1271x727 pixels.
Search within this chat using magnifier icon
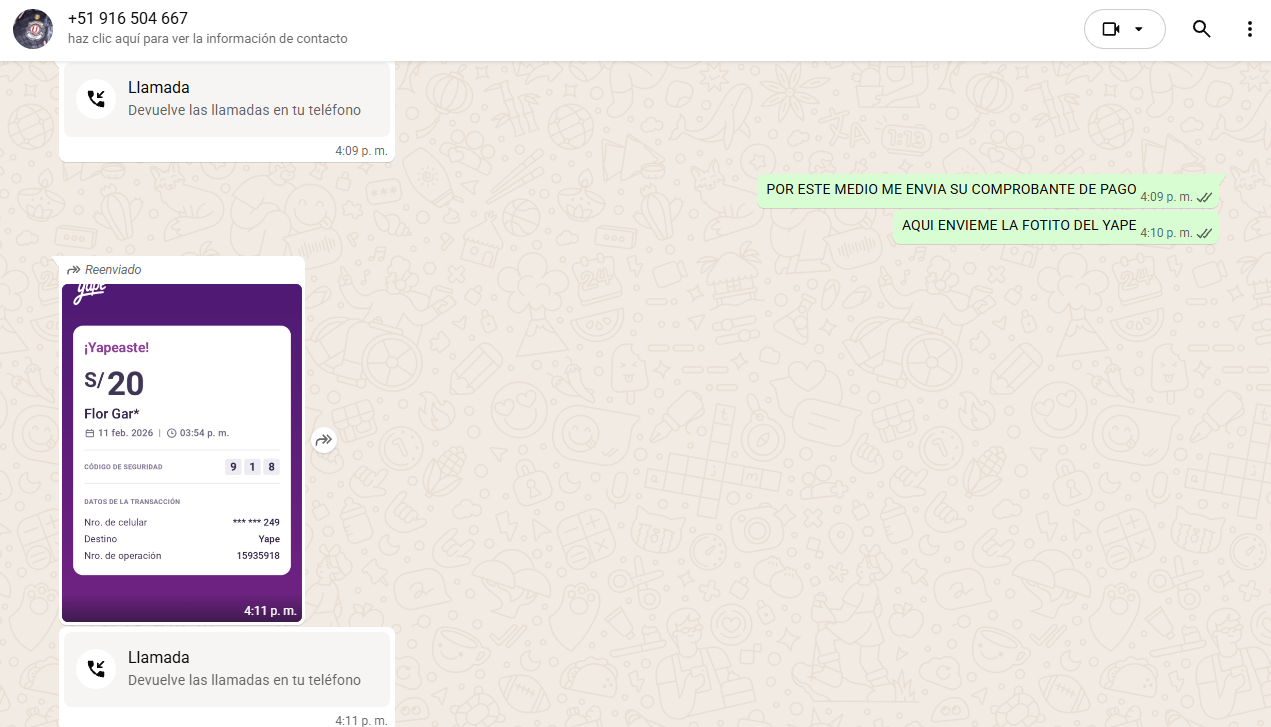coord(1201,29)
